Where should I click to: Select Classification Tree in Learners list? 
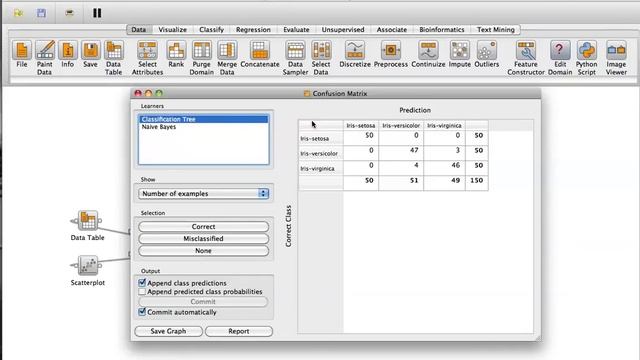pyautogui.click(x=204, y=119)
